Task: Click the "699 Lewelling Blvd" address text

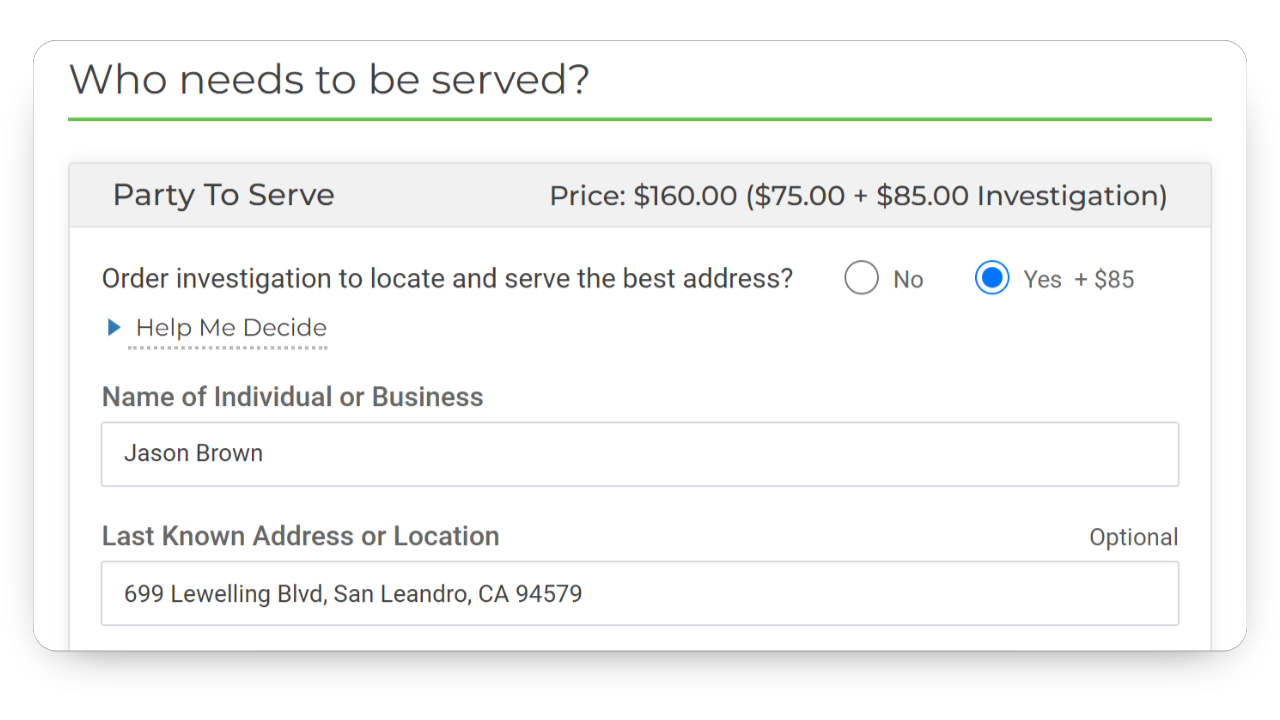Action: point(225,594)
